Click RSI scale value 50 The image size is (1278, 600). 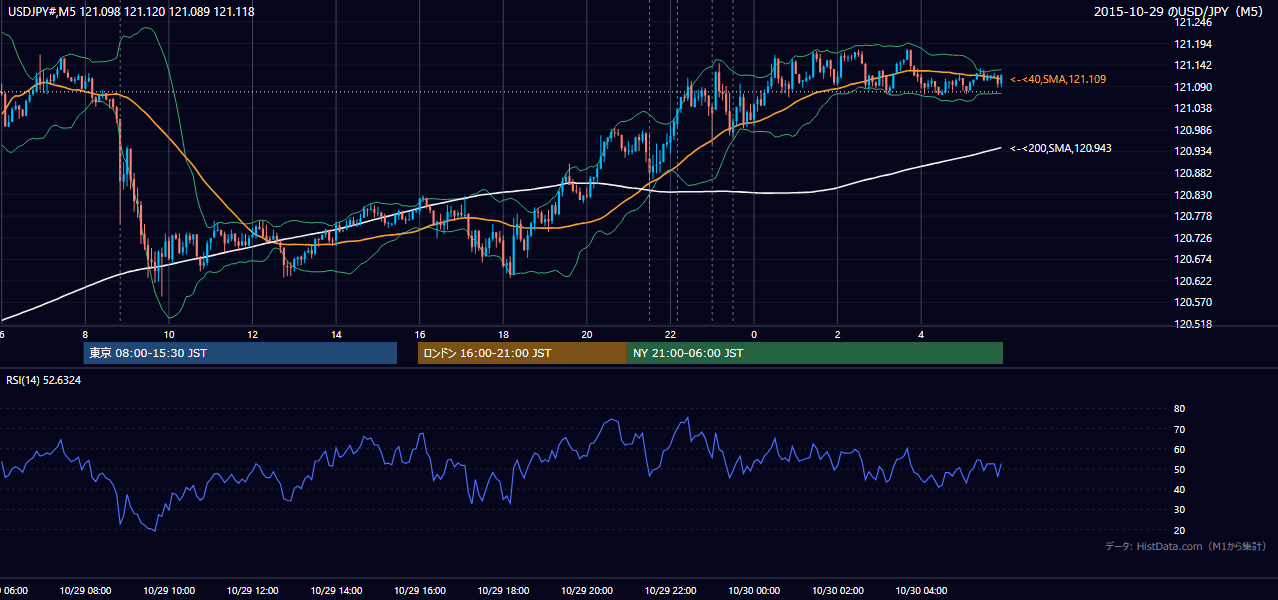coord(1180,469)
